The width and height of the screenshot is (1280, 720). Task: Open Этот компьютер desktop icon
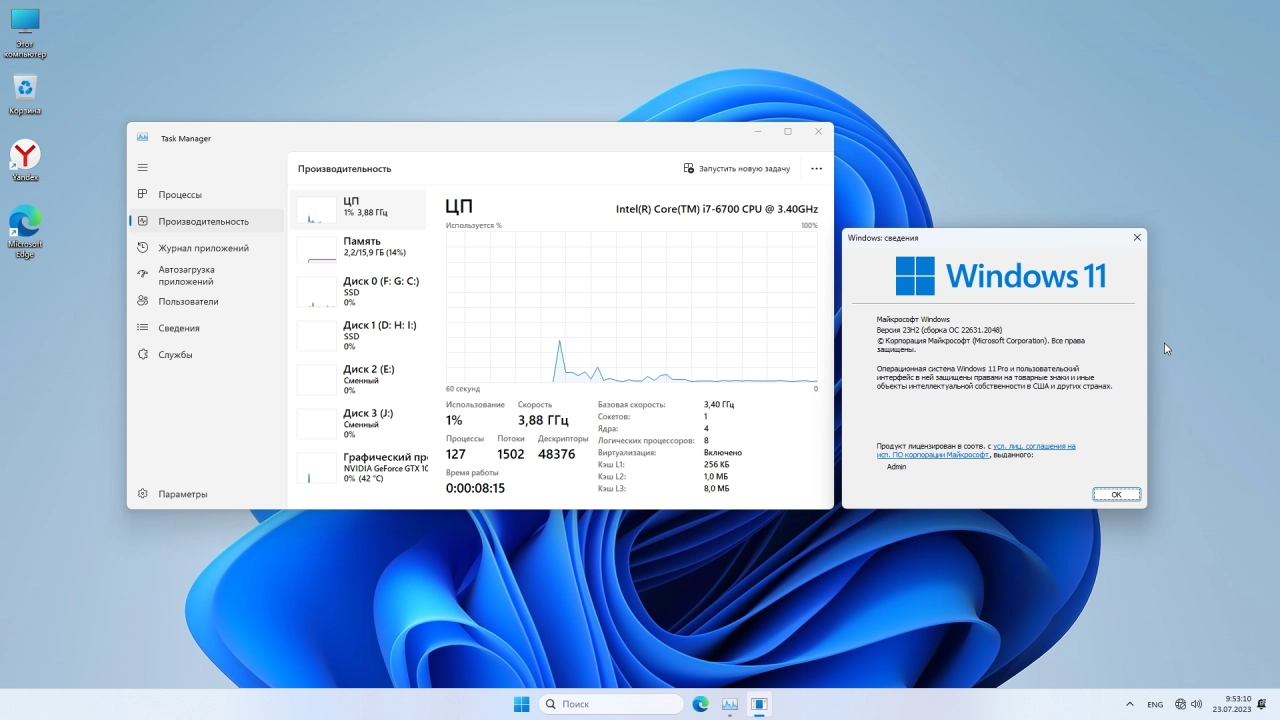pos(25,34)
